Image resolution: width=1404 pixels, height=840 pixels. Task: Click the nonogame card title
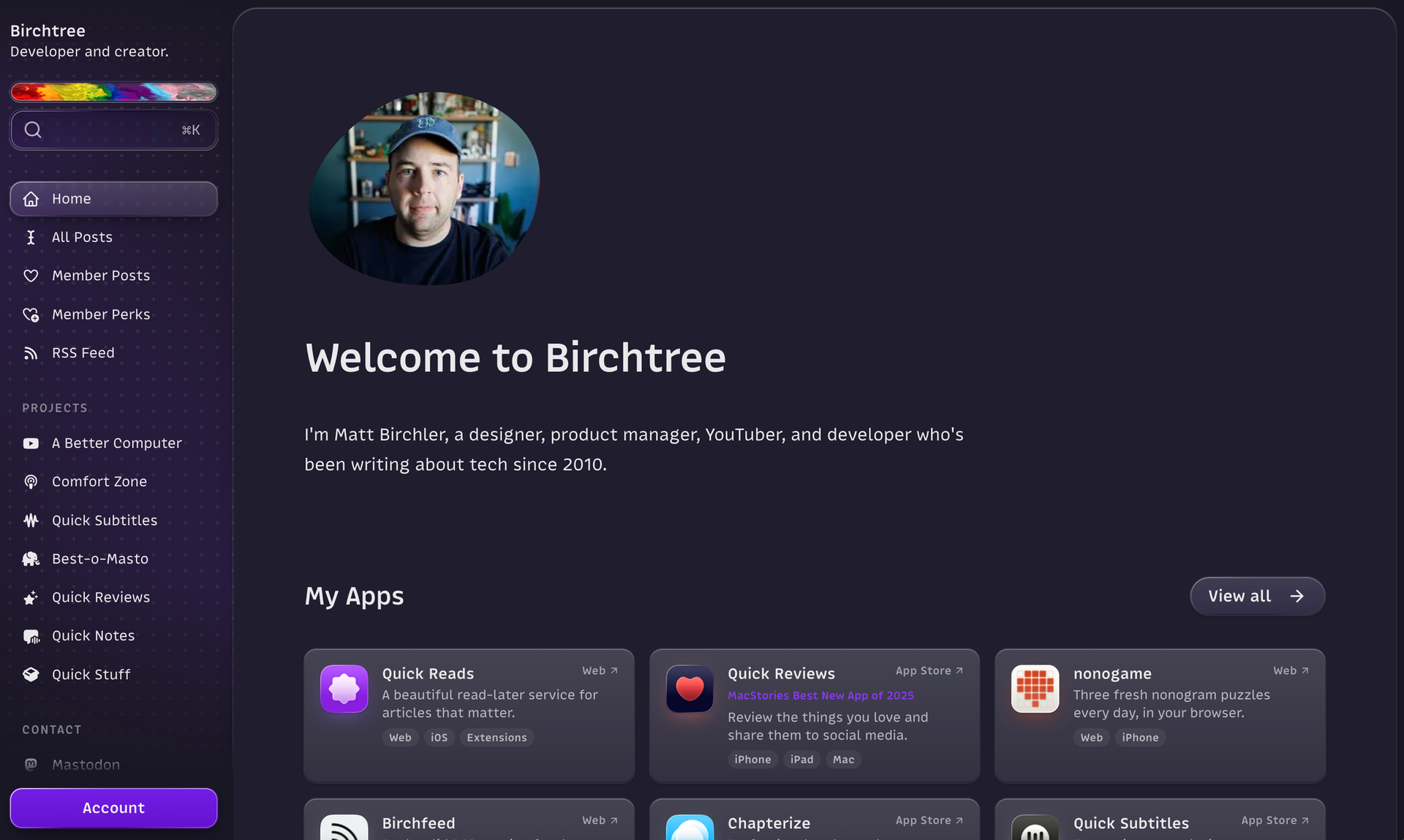coord(1112,673)
